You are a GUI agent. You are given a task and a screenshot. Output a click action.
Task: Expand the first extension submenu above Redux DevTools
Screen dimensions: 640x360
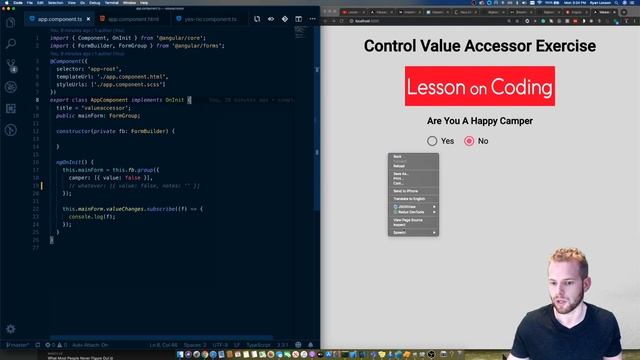(413, 207)
